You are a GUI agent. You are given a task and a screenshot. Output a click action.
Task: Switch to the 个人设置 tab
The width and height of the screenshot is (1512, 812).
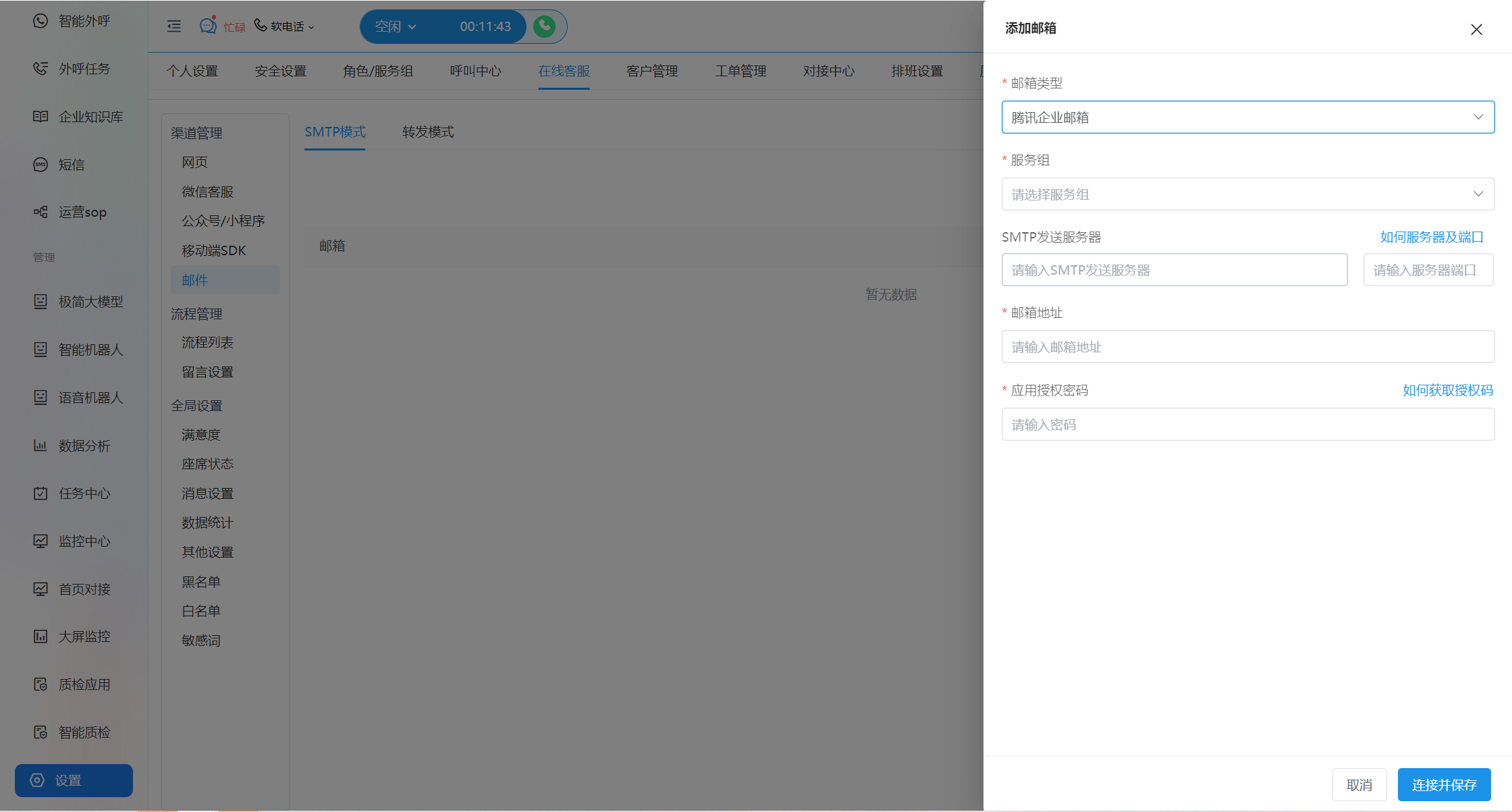(192, 71)
